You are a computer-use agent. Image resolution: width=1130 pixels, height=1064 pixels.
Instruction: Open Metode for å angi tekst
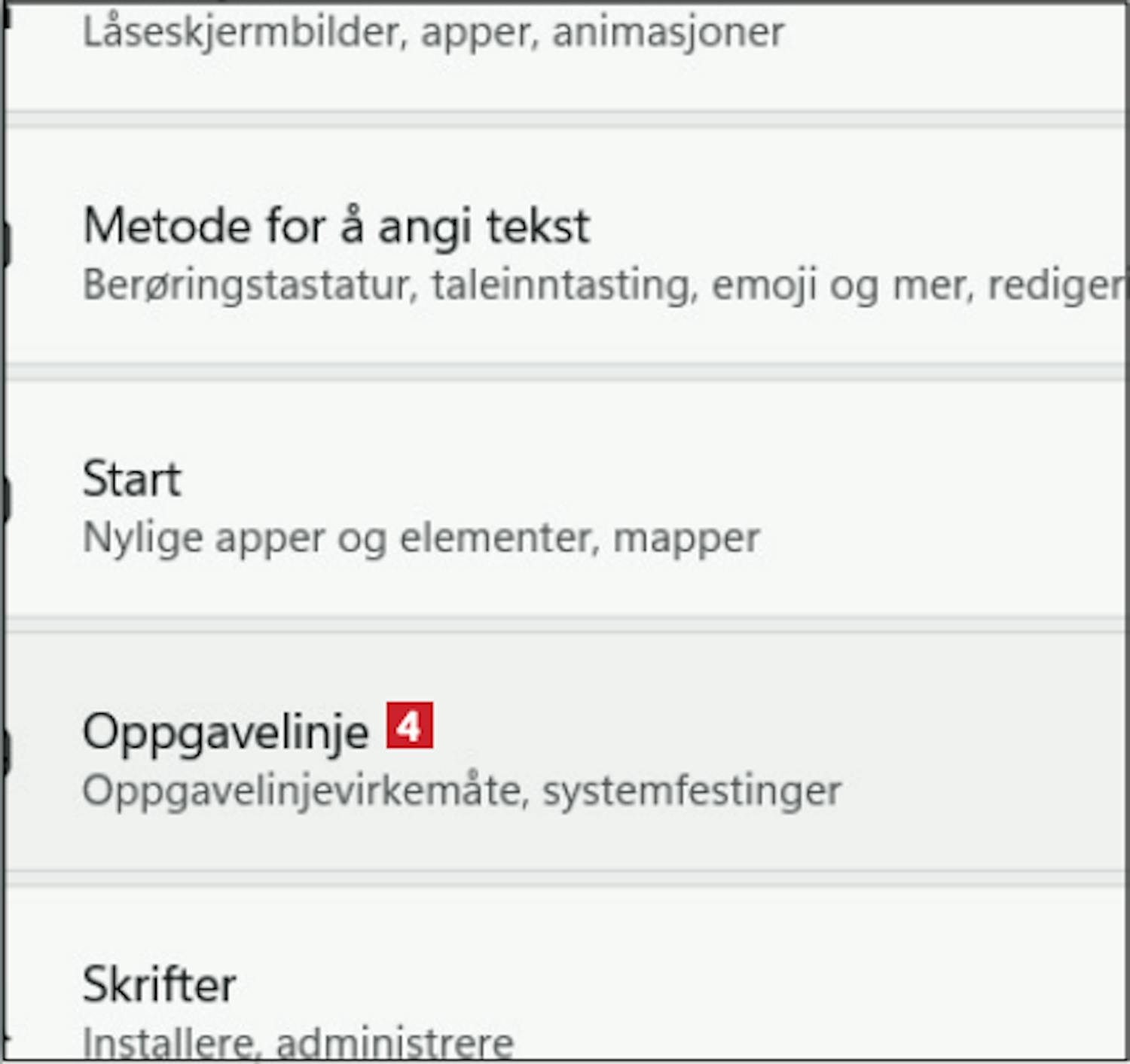(x=336, y=226)
